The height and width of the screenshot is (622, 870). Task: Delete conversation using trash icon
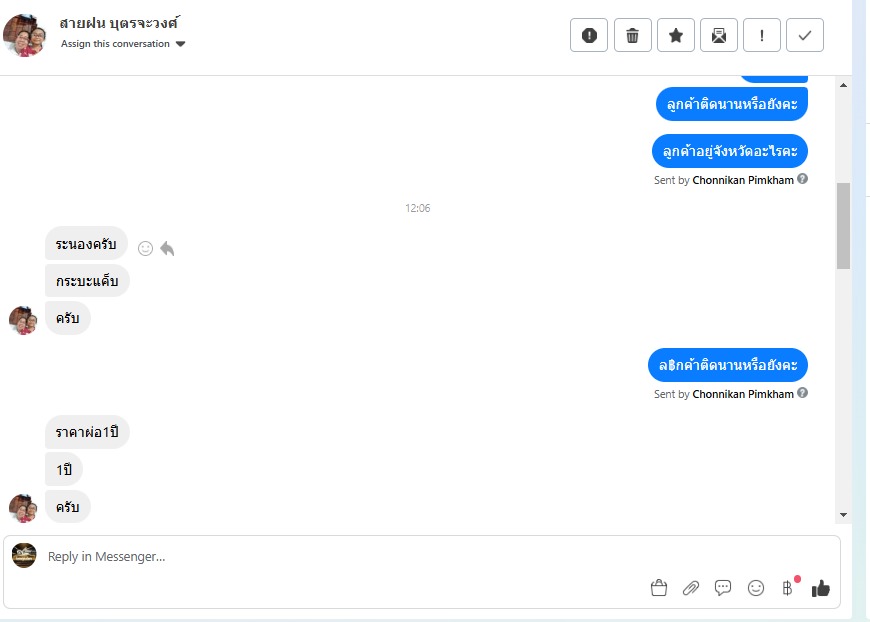tap(633, 36)
